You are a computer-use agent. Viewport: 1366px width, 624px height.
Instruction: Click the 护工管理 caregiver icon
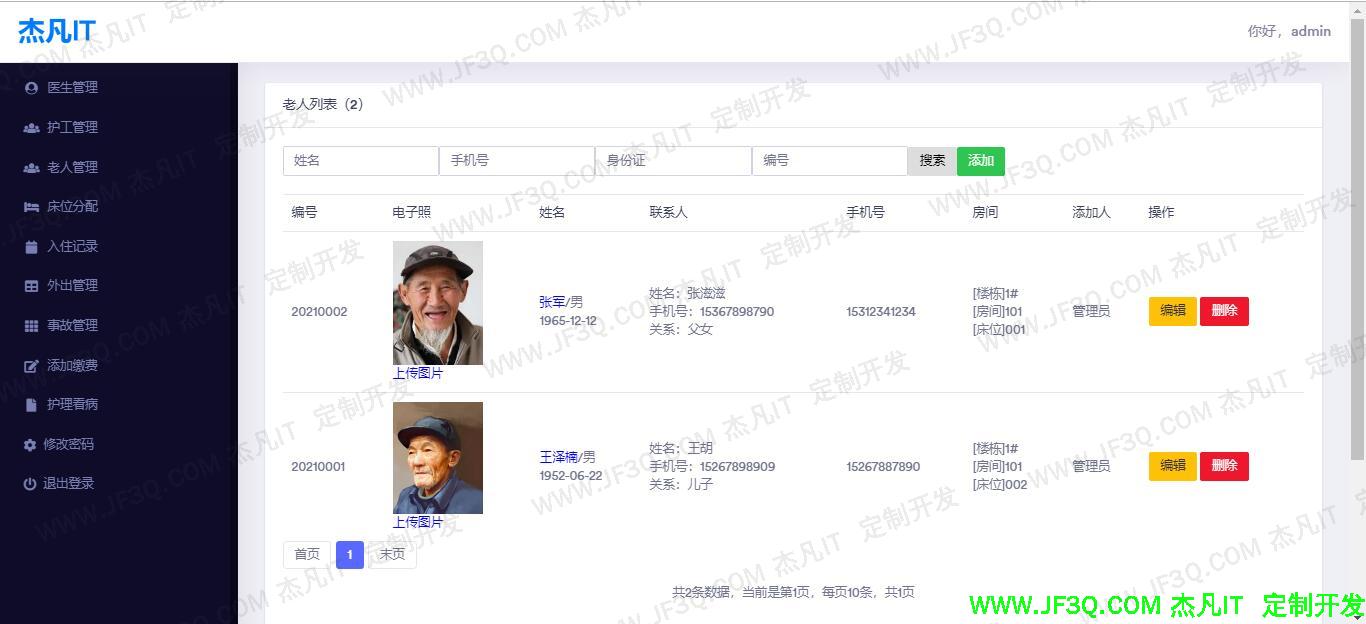30,127
